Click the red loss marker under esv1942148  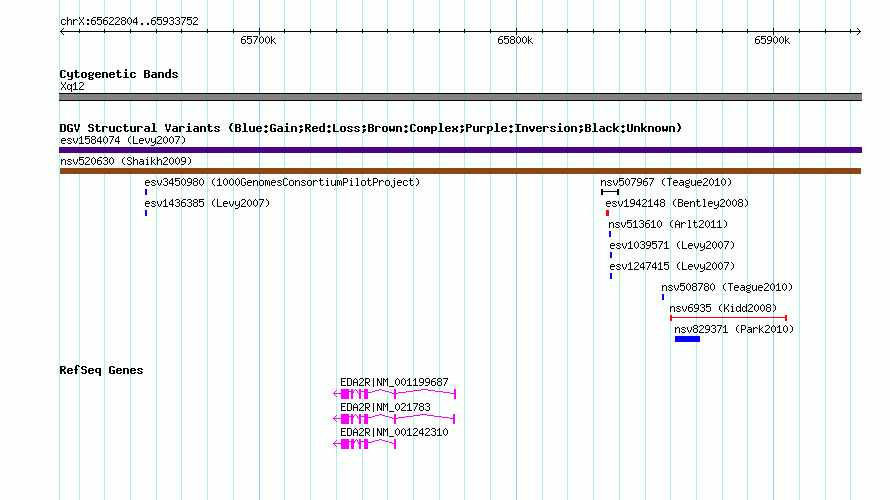point(607,213)
